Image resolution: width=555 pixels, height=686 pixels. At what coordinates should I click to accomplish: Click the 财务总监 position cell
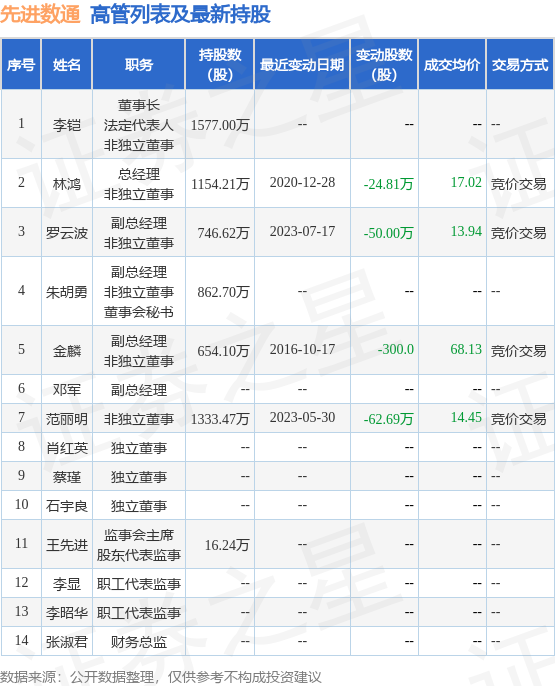coord(139,642)
